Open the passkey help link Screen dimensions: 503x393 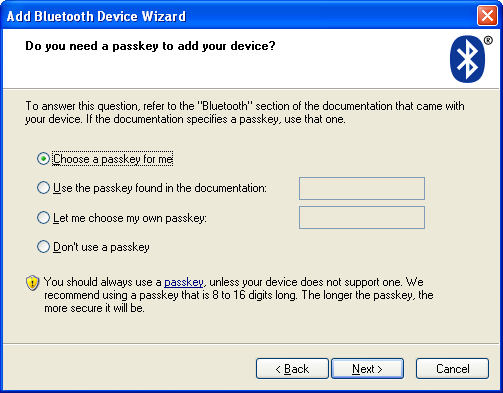tap(184, 282)
